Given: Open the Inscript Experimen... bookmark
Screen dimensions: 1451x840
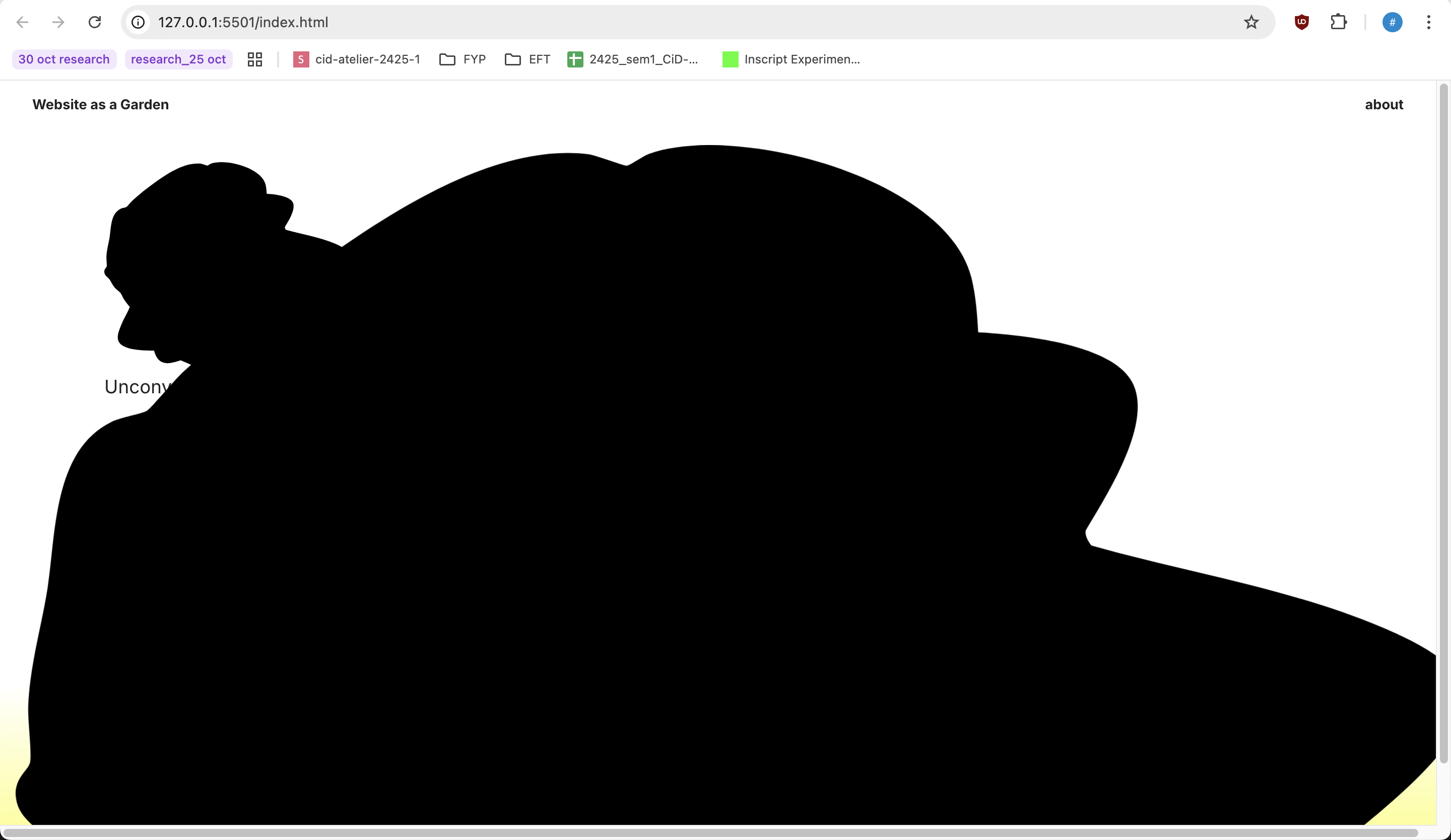Looking at the screenshot, I should [x=791, y=59].
